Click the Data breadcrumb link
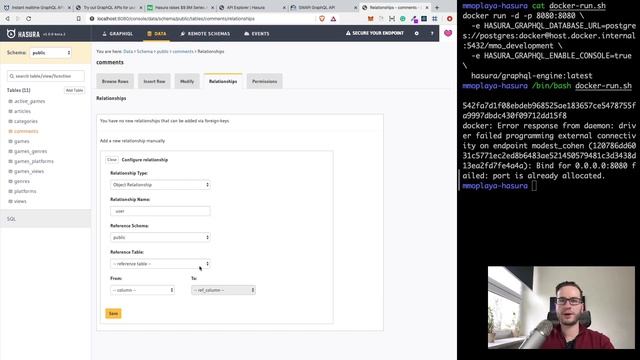 128,51
